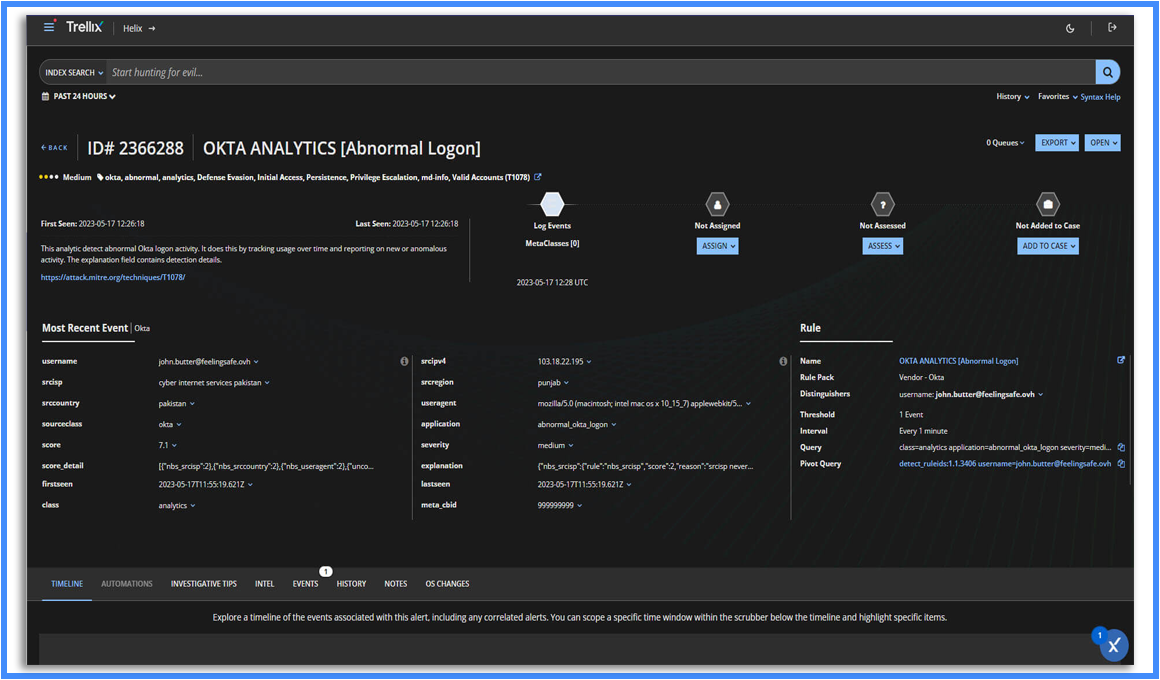Screen dimensions: 1160x680
Task: Open the rule name in a new window
Action: coord(1121,361)
